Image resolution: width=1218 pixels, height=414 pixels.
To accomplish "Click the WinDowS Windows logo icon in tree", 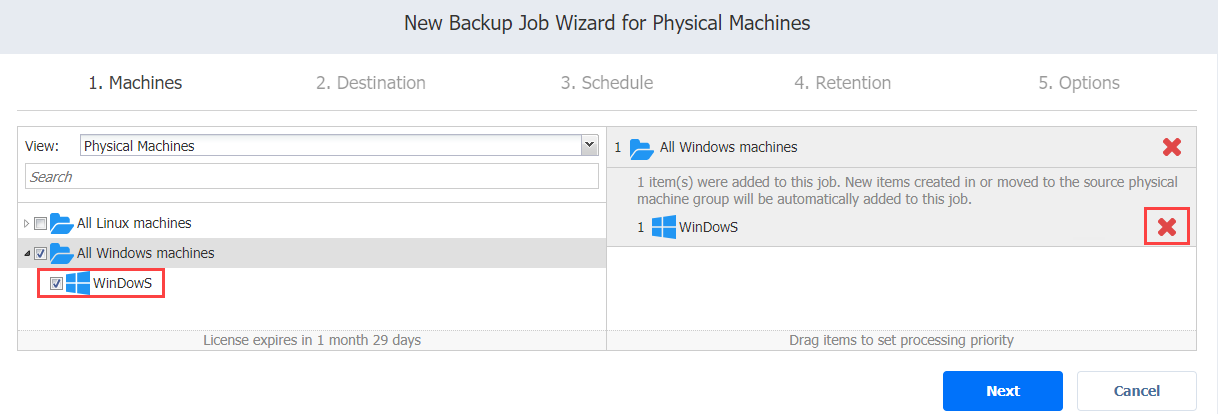I will [78, 283].
